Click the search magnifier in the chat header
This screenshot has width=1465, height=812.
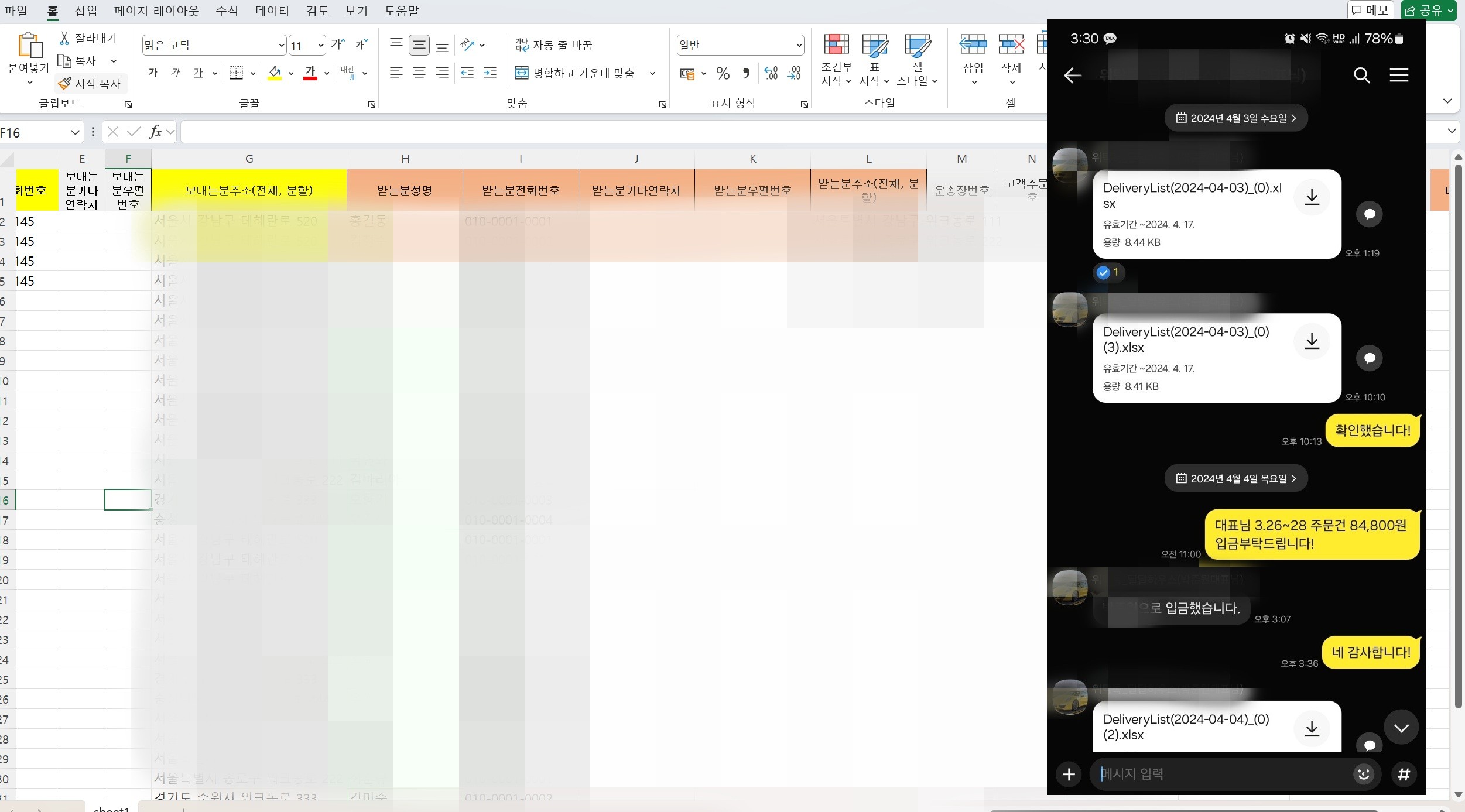pyautogui.click(x=1361, y=76)
